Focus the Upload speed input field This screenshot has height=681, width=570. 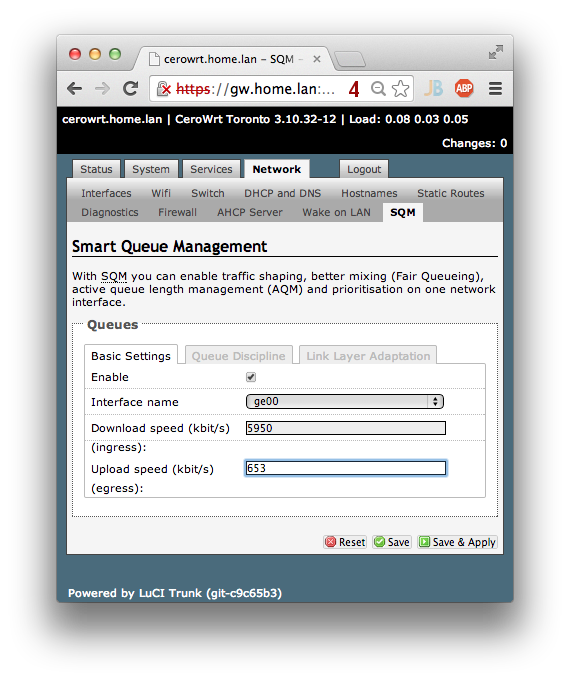pos(346,468)
